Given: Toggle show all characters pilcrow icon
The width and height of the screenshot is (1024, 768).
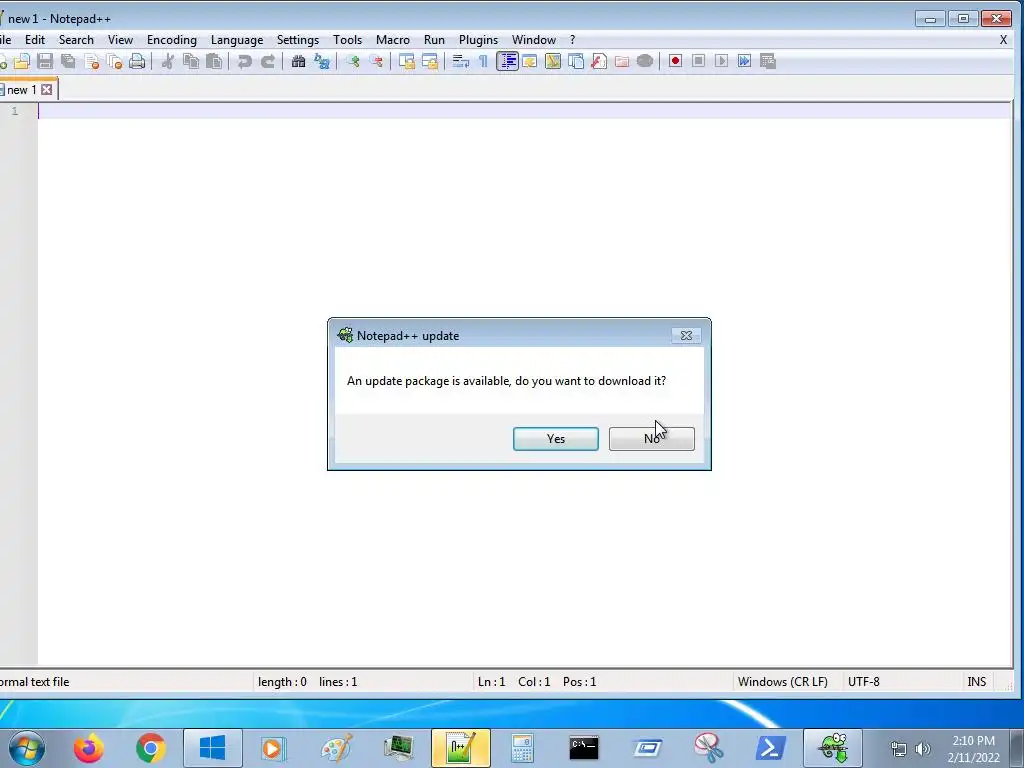Looking at the screenshot, I should [483, 61].
